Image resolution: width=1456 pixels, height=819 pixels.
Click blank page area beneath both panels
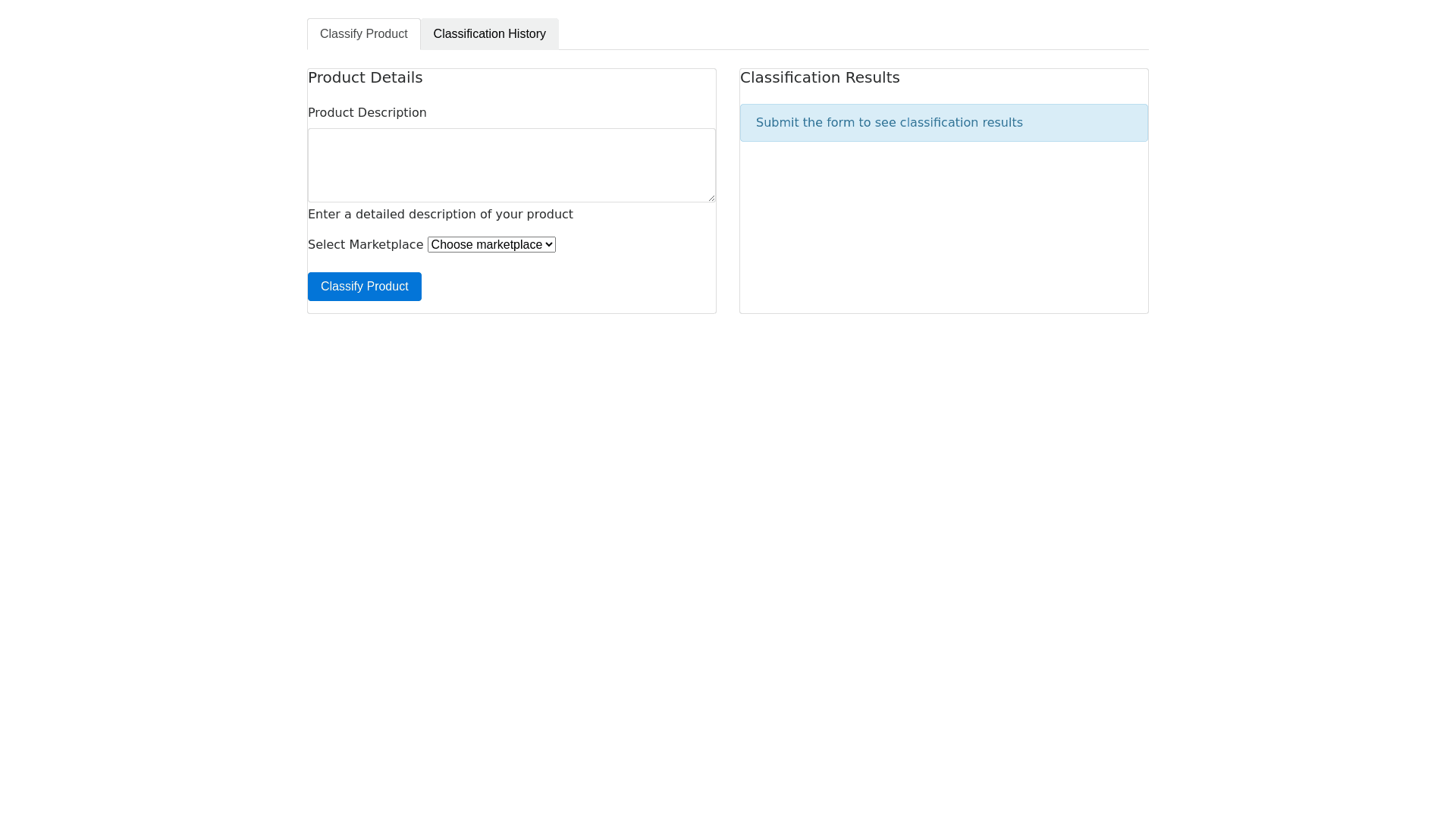point(728,531)
